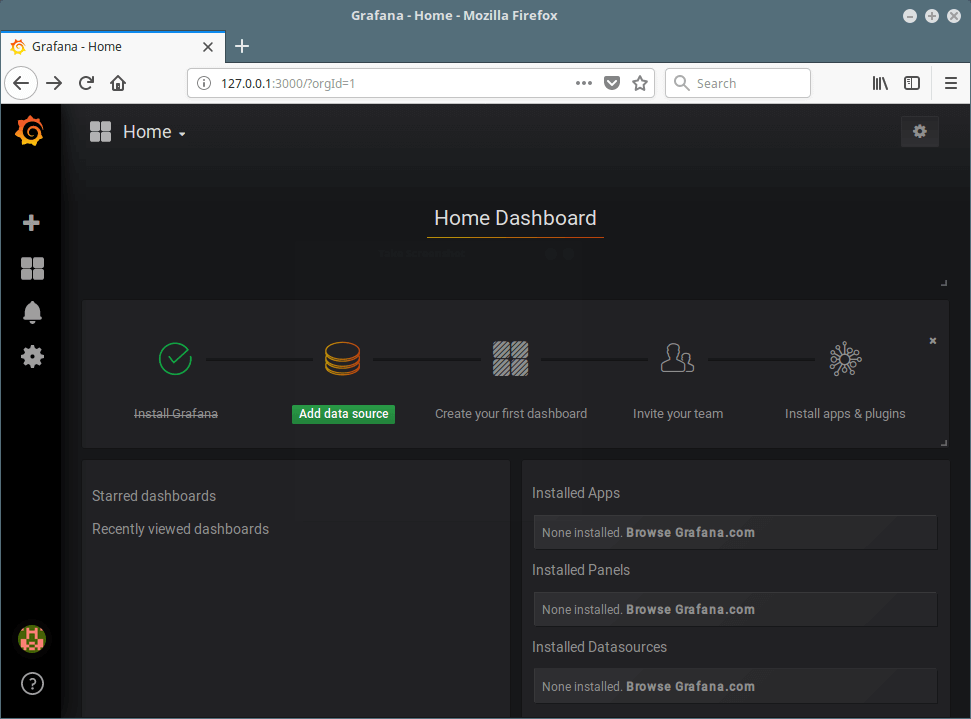This screenshot has width=971, height=719.
Task: Dismiss the getting started panel
Action: tap(933, 341)
